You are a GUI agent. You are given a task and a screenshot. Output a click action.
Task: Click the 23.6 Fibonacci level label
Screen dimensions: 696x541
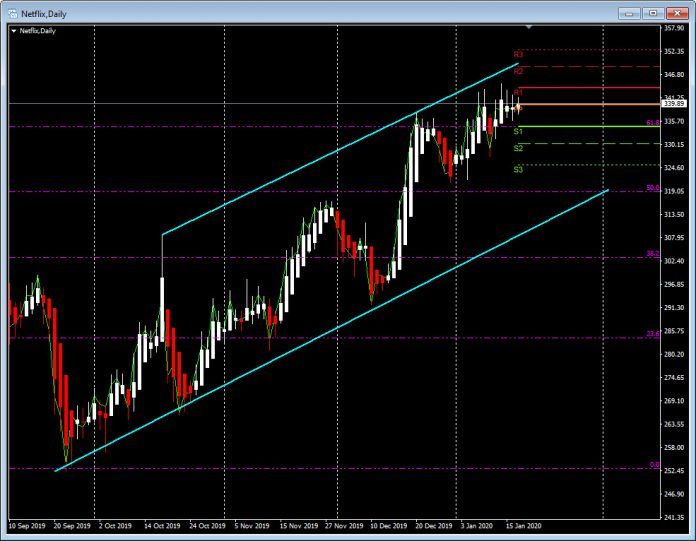click(652, 334)
